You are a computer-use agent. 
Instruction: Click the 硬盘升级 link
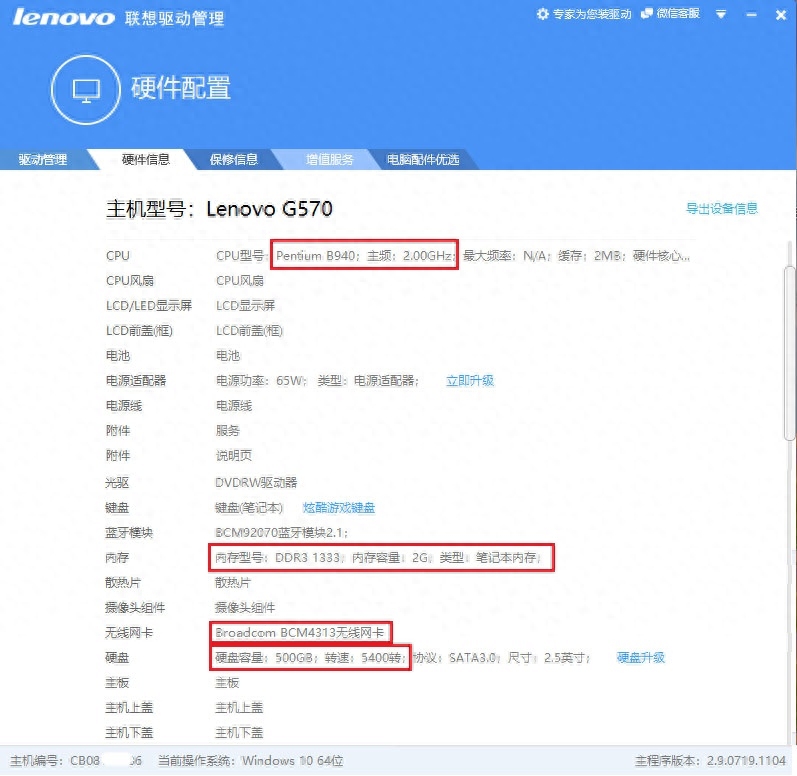coord(640,658)
